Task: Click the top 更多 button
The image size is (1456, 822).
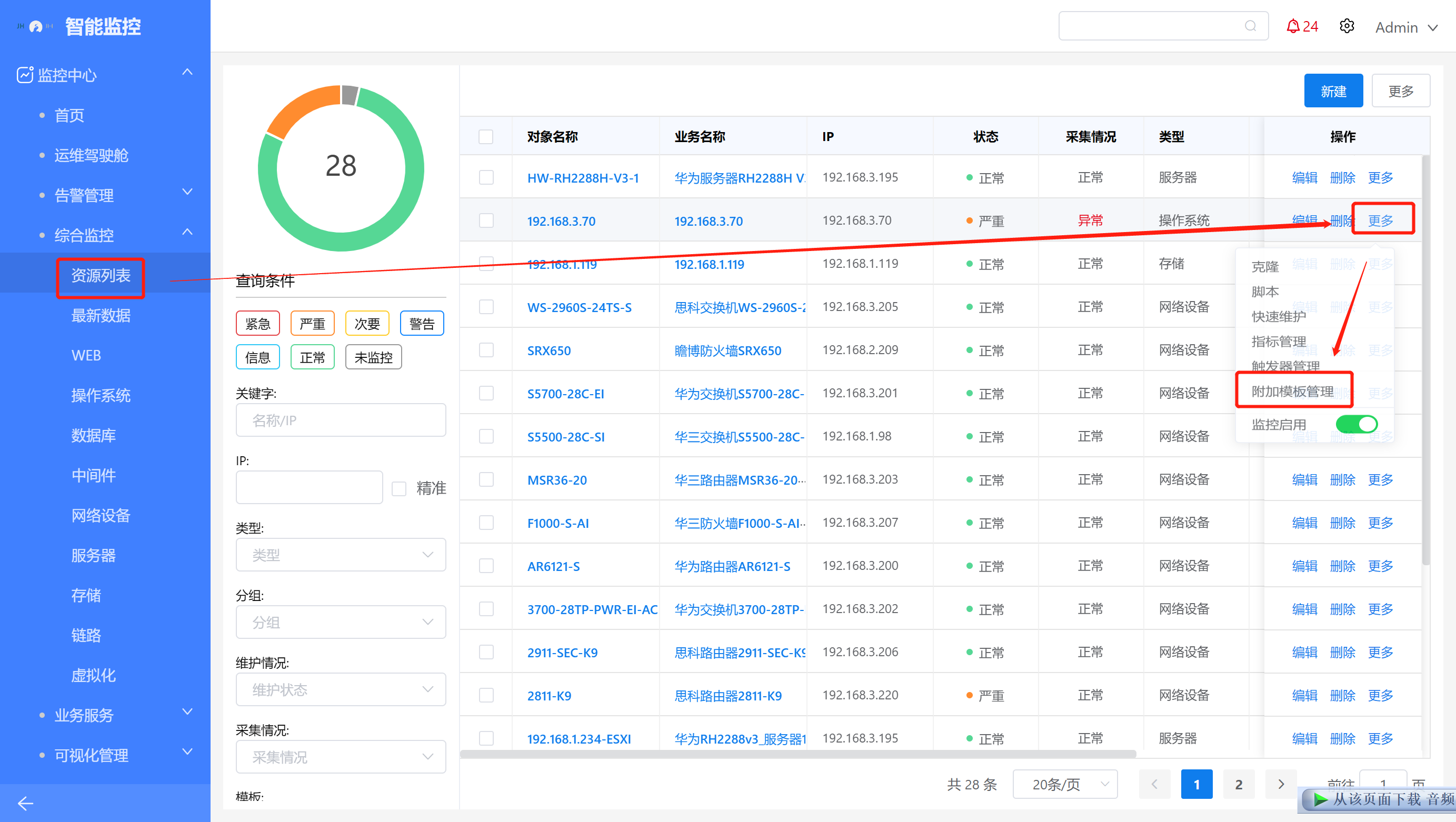Action: pyautogui.click(x=1401, y=91)
